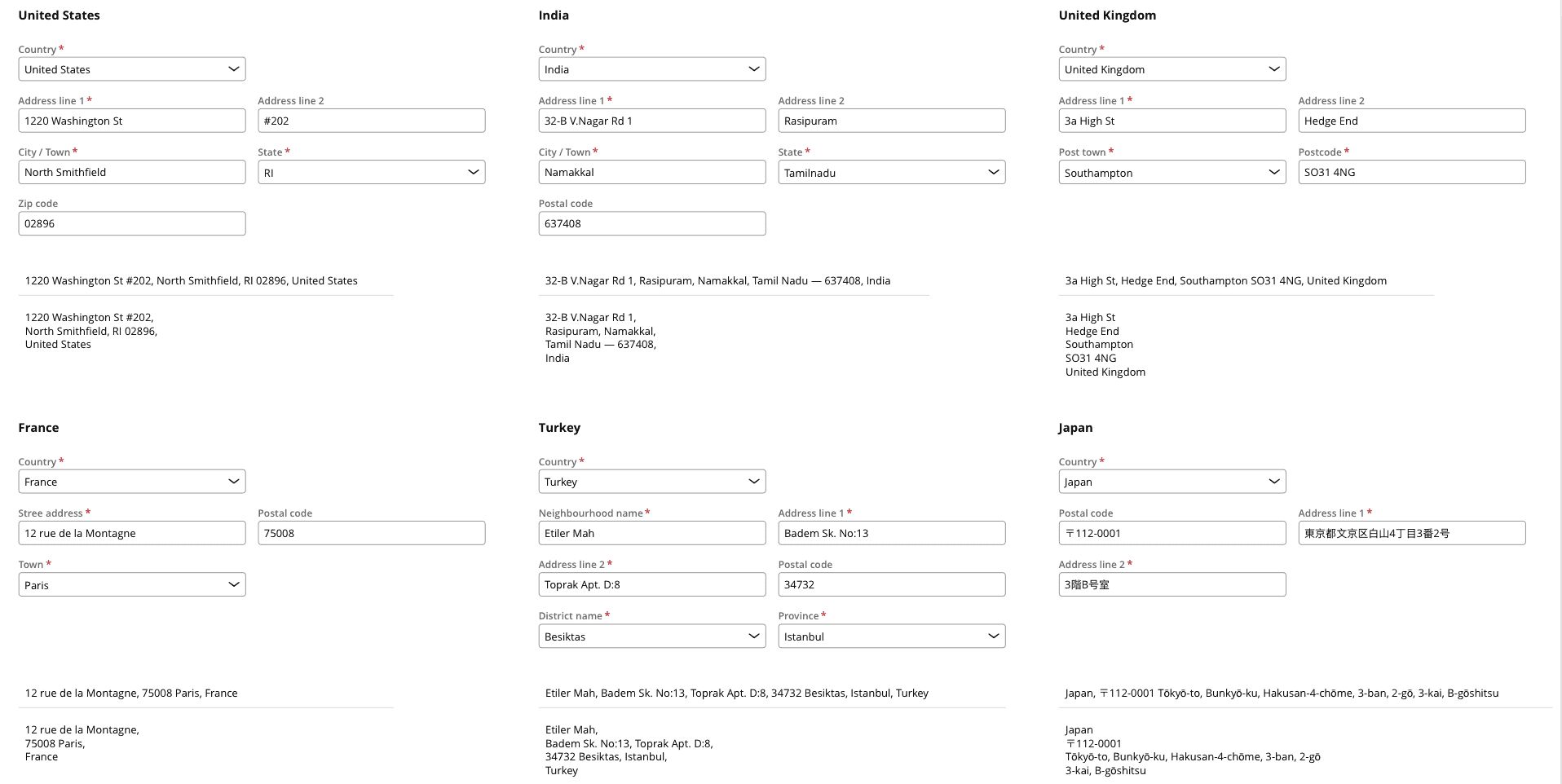Click 'North Smithfield, RI 02896,' multiline line
1562x784 pixels.
(x=91, y=331)
